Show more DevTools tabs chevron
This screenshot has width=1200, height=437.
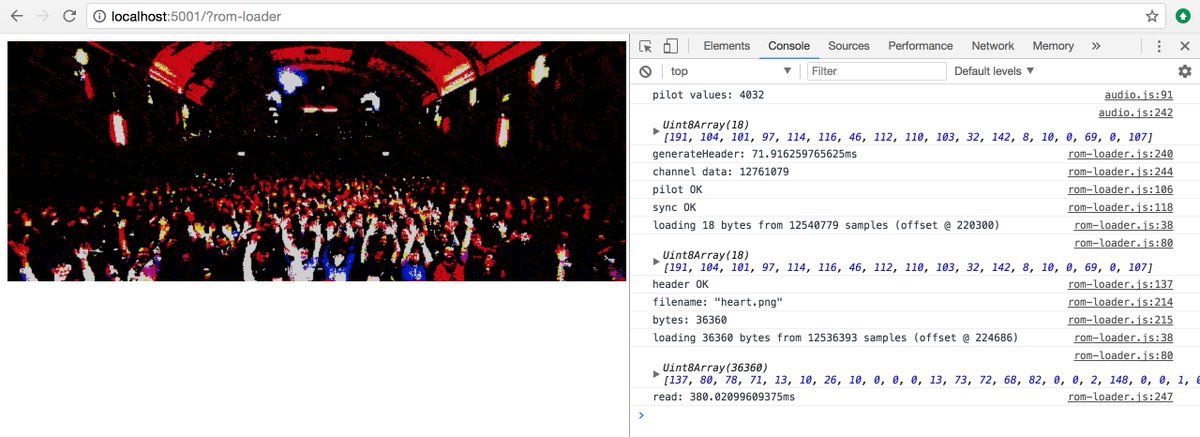(x=1096, y=46)
